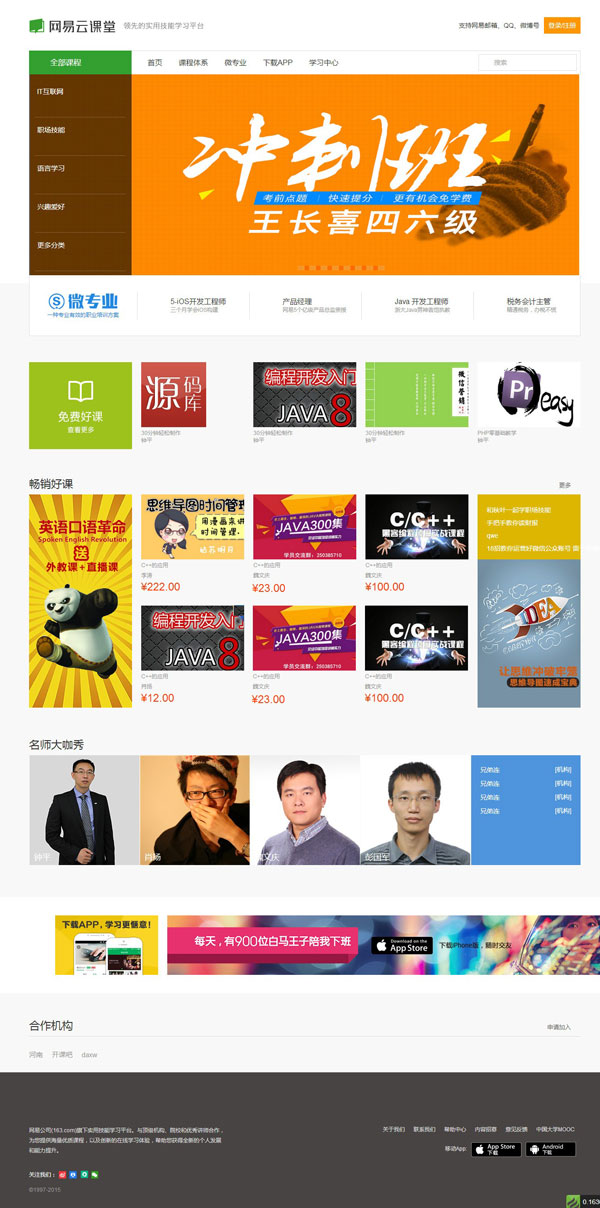Open teacher 彭国军's photo card

(415, 810)
